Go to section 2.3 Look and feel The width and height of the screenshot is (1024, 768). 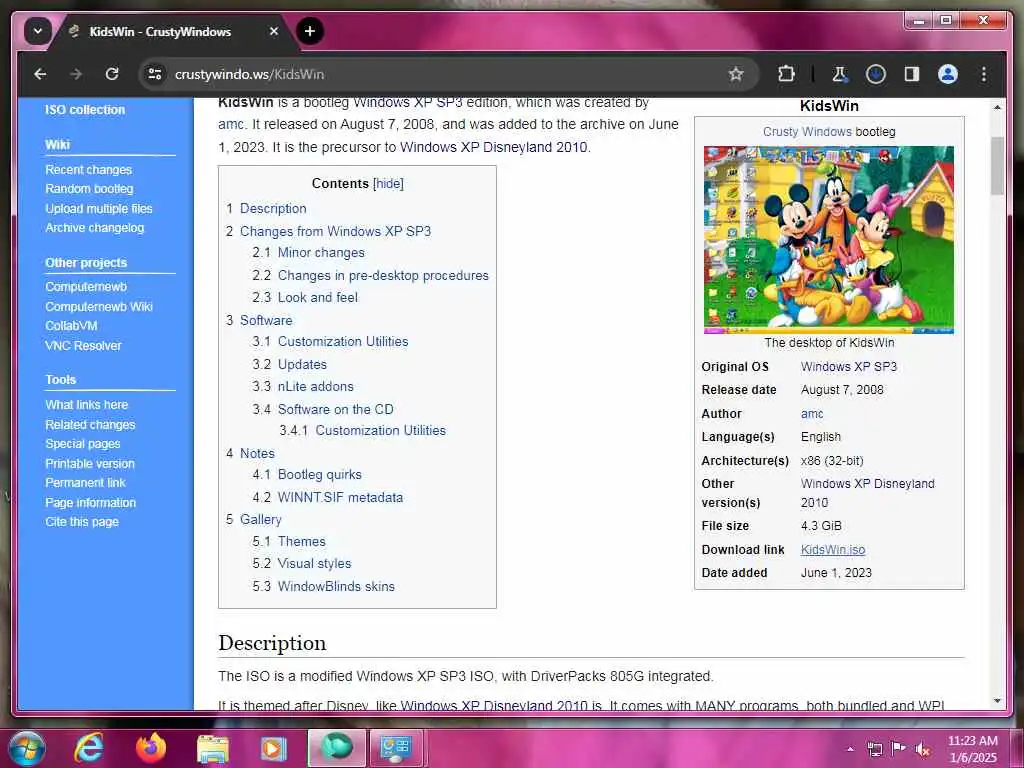coord(318,298)
